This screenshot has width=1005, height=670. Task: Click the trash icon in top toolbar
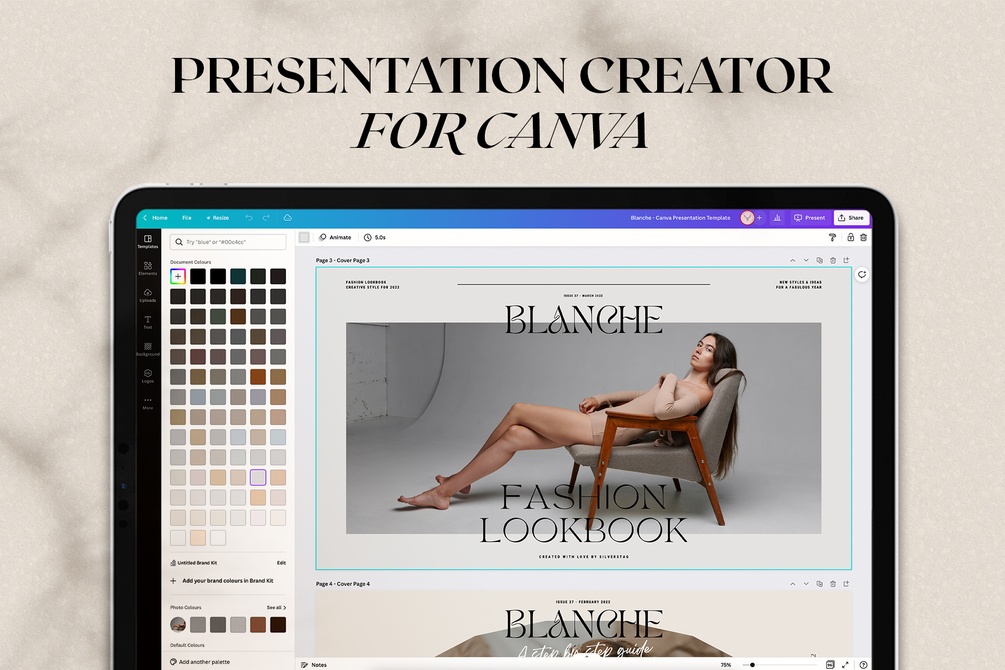pos(863,237)
